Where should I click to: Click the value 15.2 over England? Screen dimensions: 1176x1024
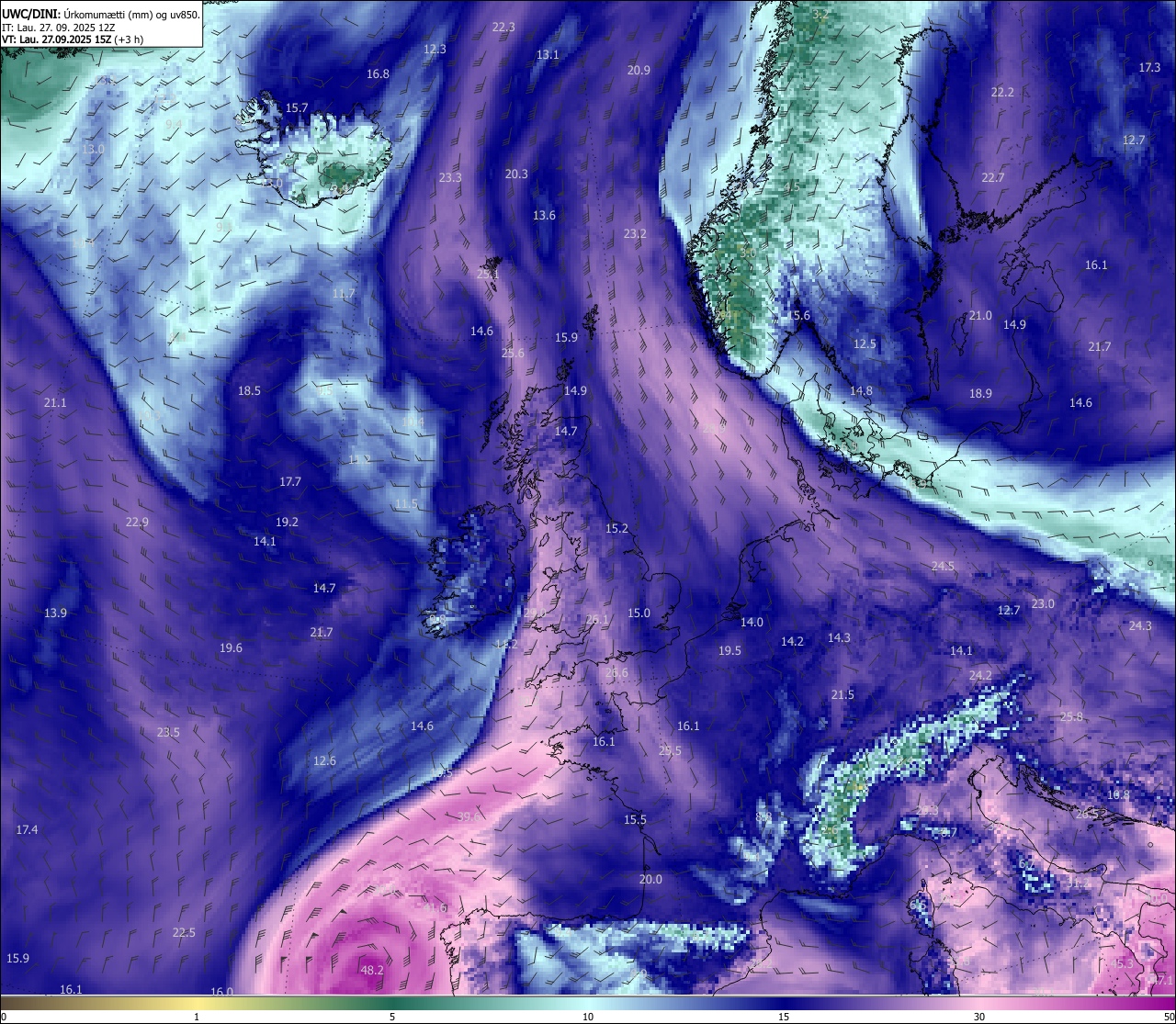616,529
